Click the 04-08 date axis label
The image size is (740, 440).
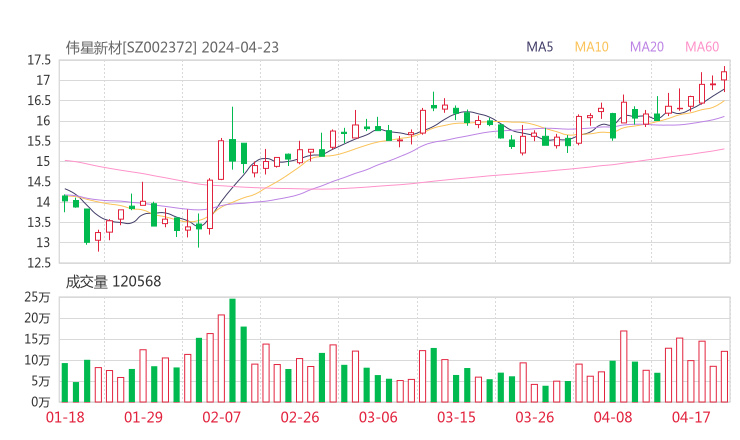(613, 417)
